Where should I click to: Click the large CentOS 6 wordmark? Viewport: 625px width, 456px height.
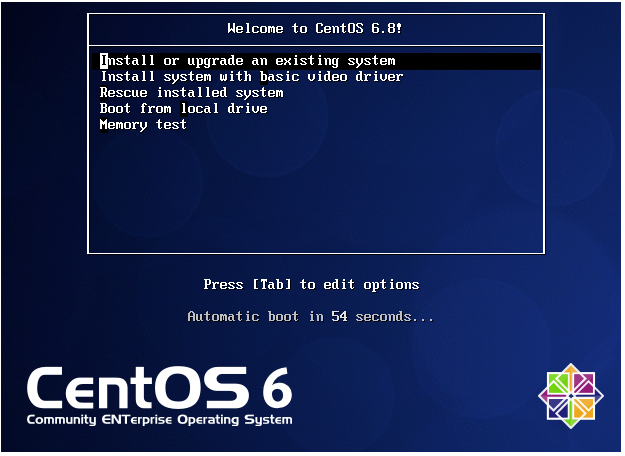pos(159,388)
